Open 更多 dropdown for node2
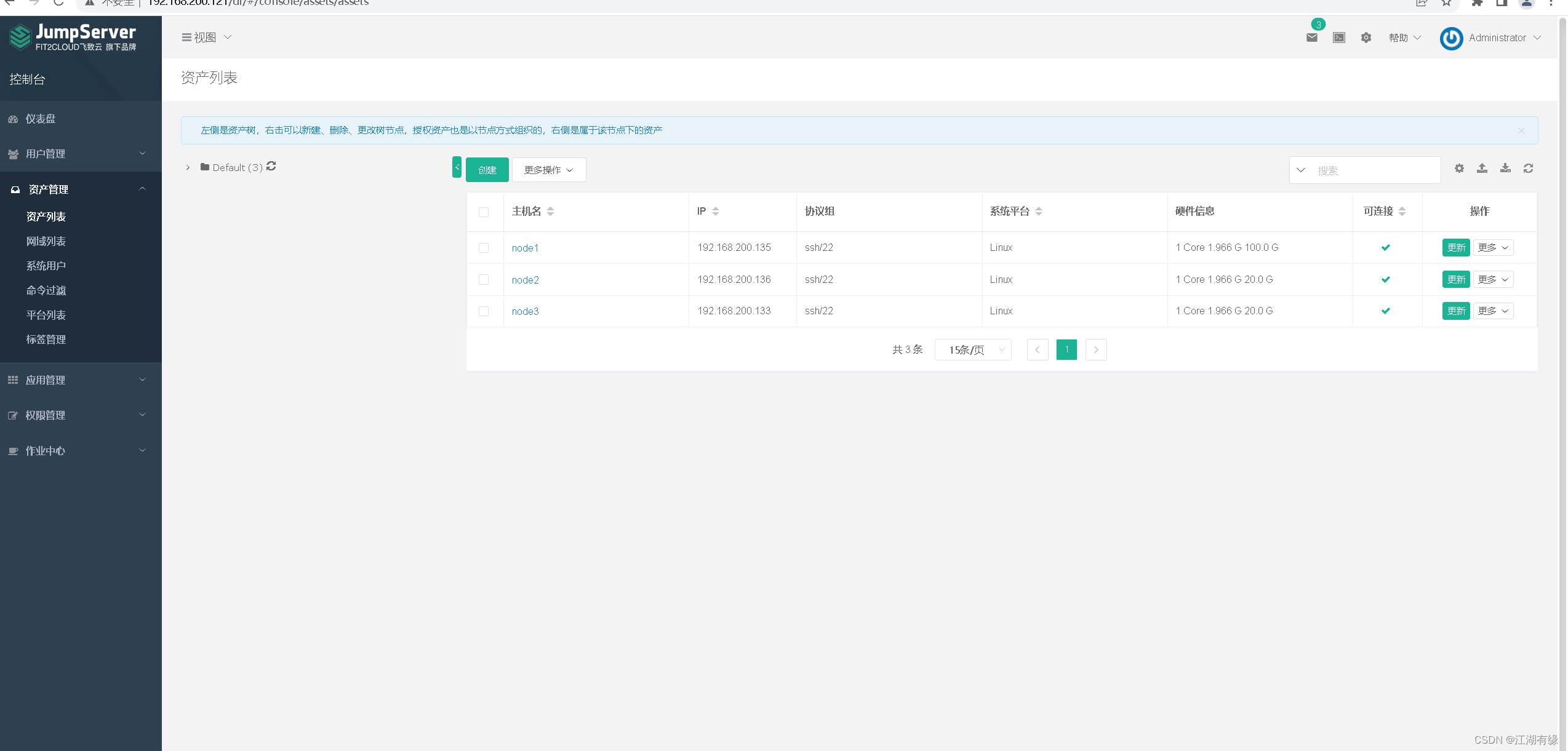The height and width of the screenshot is (751, 1568). pyautogui.click(x=1493, y=279)
